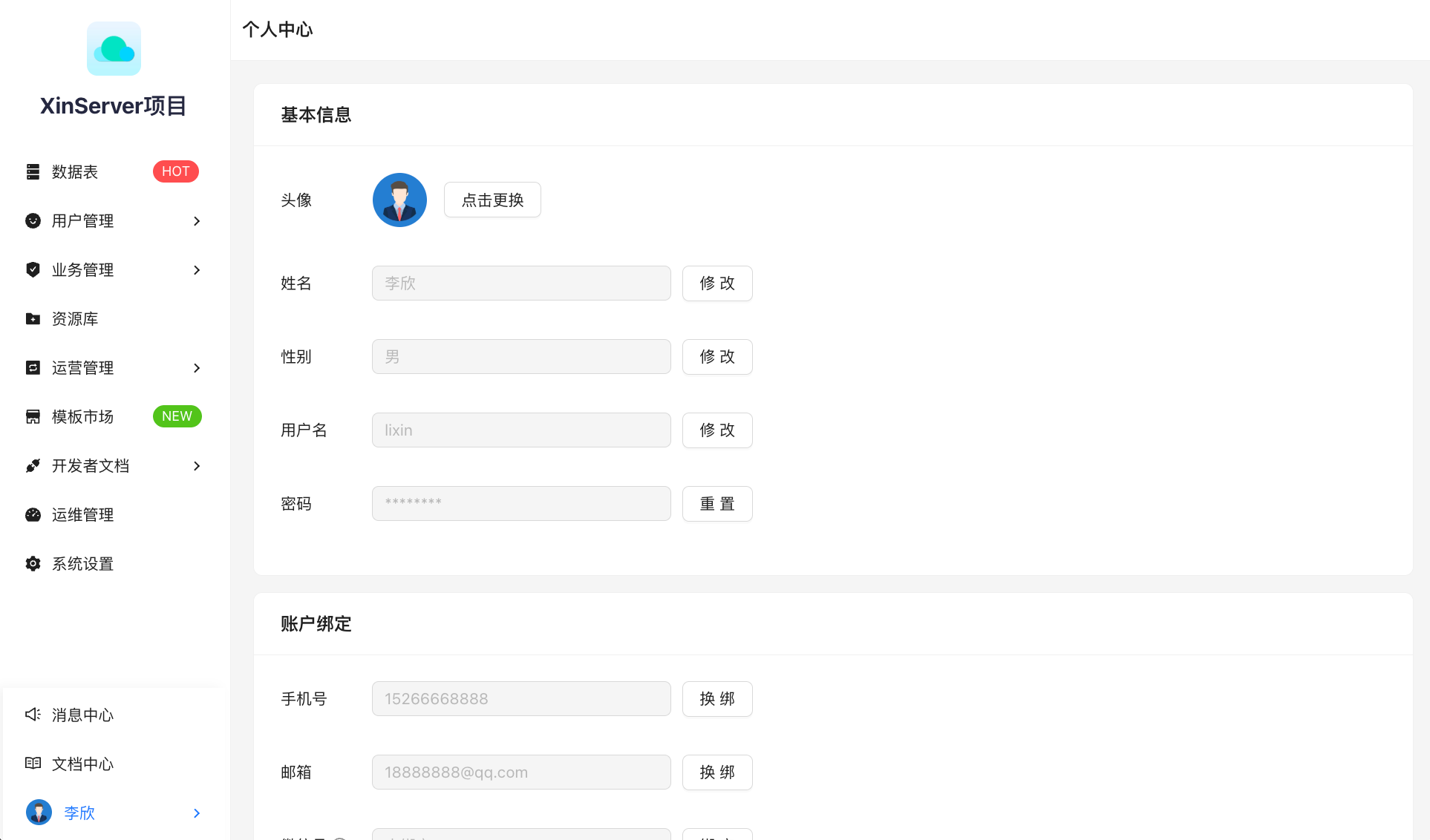Click the 消息中心 speaker icon

point(33,715)
